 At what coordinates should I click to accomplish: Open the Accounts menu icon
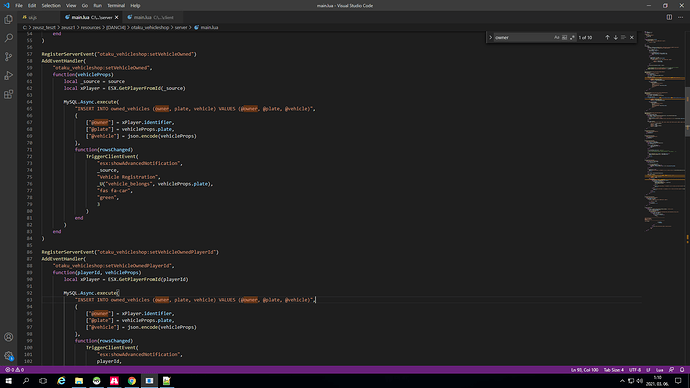[8, 337]
